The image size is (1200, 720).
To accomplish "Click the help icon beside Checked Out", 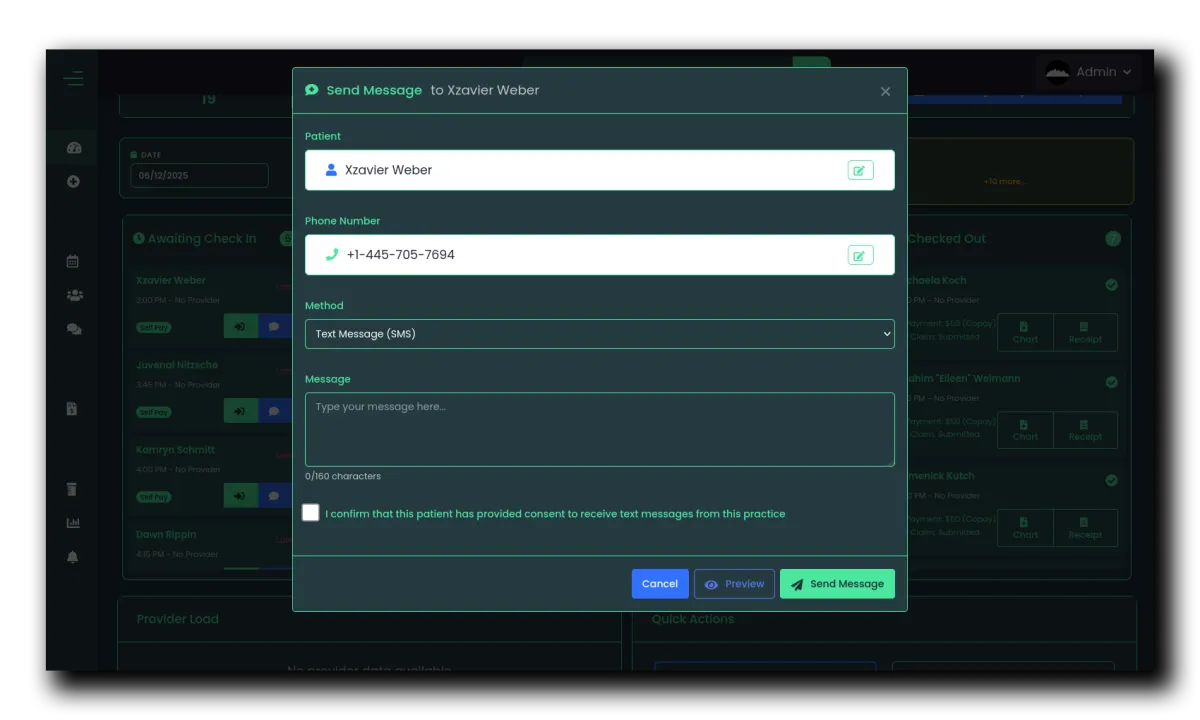I will [1113, 239].
